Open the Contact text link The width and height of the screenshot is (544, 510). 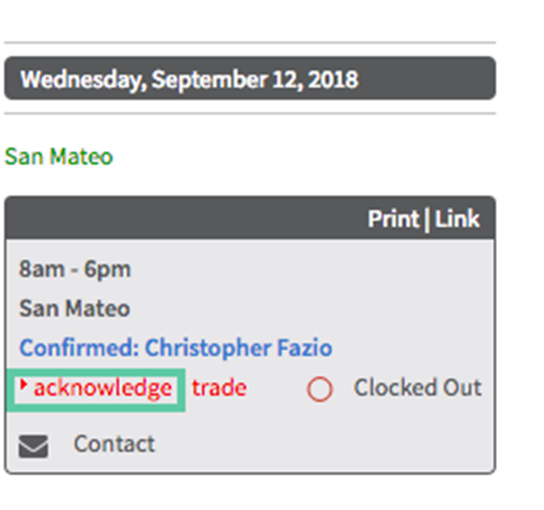(x=114, y=444)
